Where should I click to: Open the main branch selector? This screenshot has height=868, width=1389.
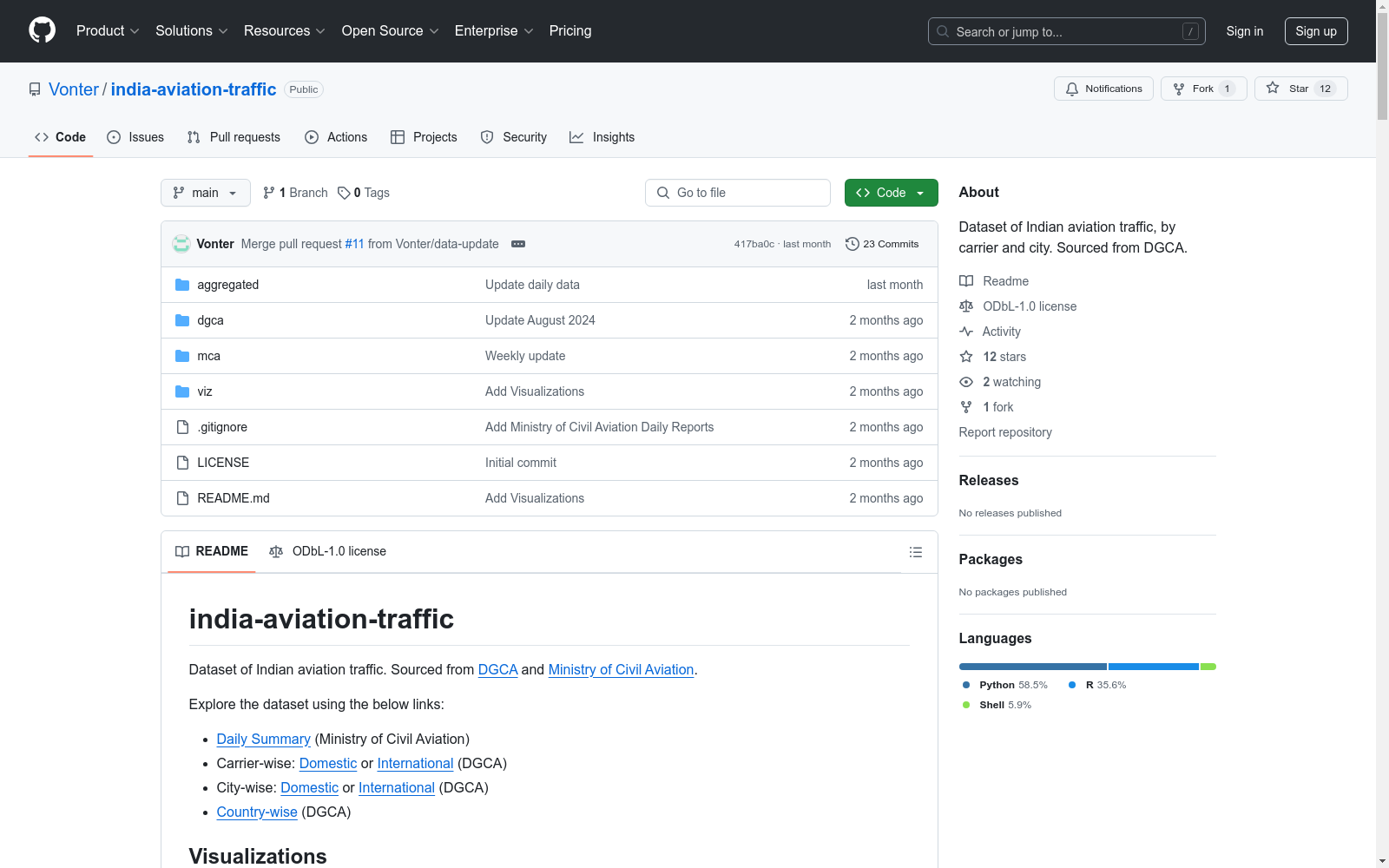pyautogui.click(x=206, y=193)
